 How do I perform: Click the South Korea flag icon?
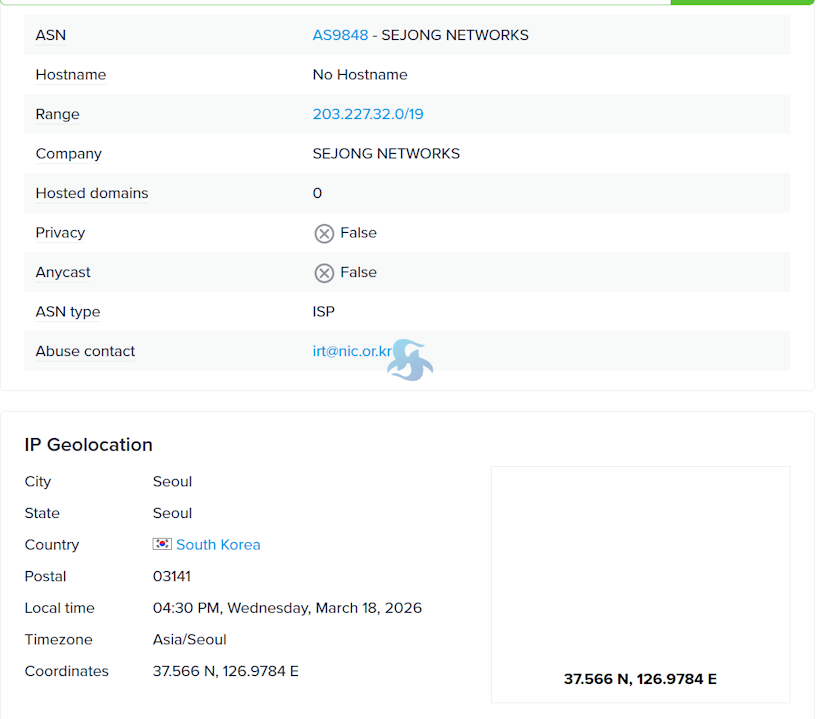tap(162, 545)
